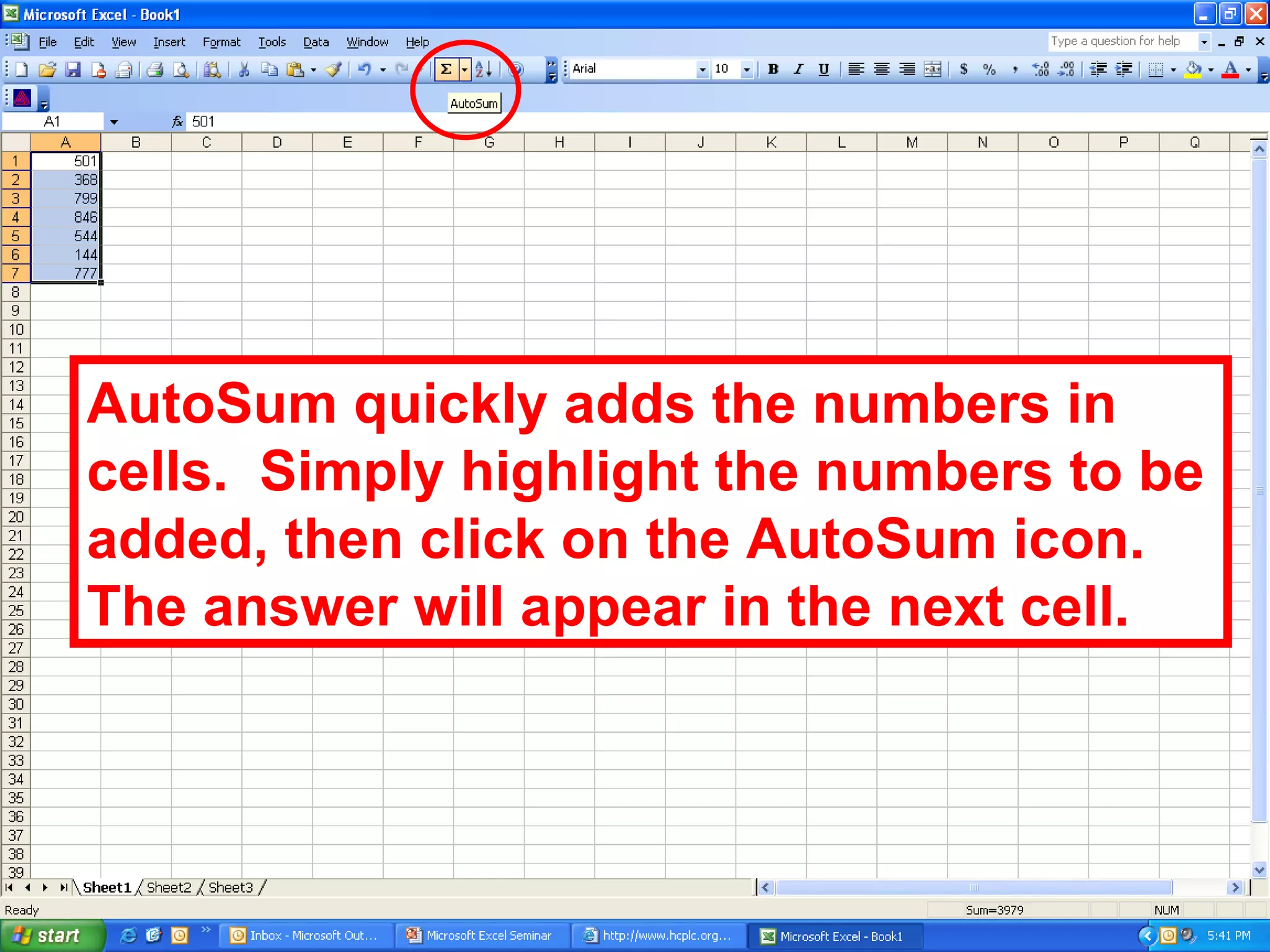The height and width of the screenshot is (952, 1270).
Task: Click the row 8 header
Action: pos(16,293)
